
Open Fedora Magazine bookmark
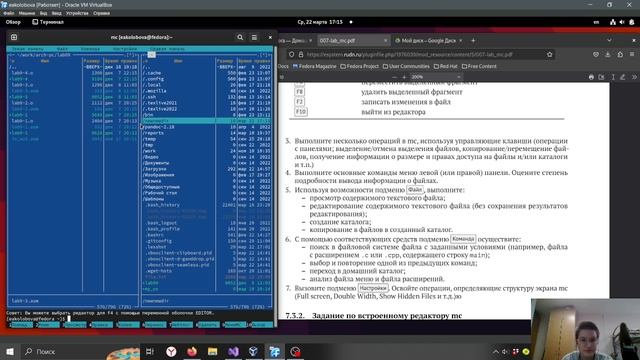[315, 66]
